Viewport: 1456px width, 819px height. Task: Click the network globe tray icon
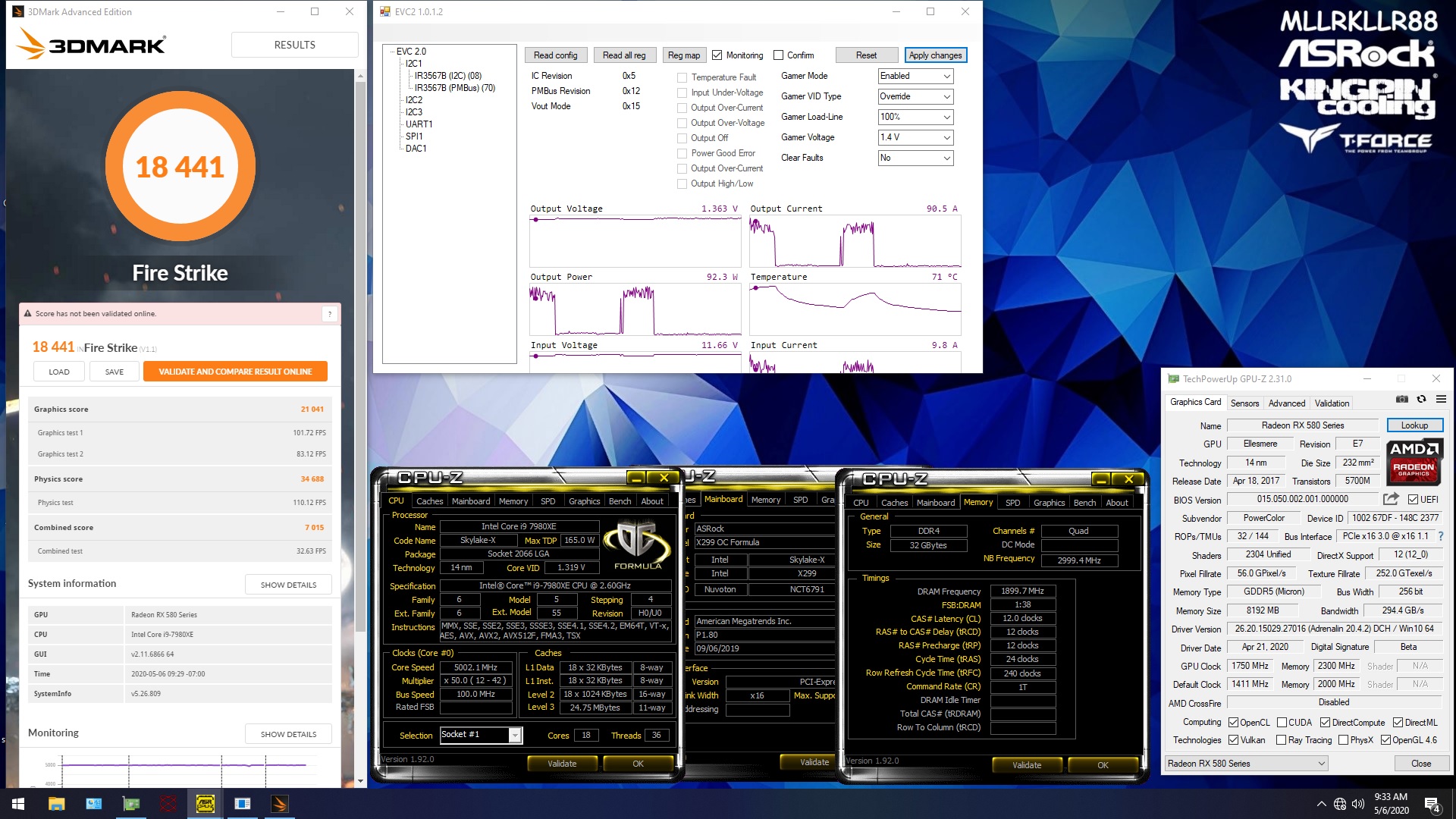(1340, 804)
